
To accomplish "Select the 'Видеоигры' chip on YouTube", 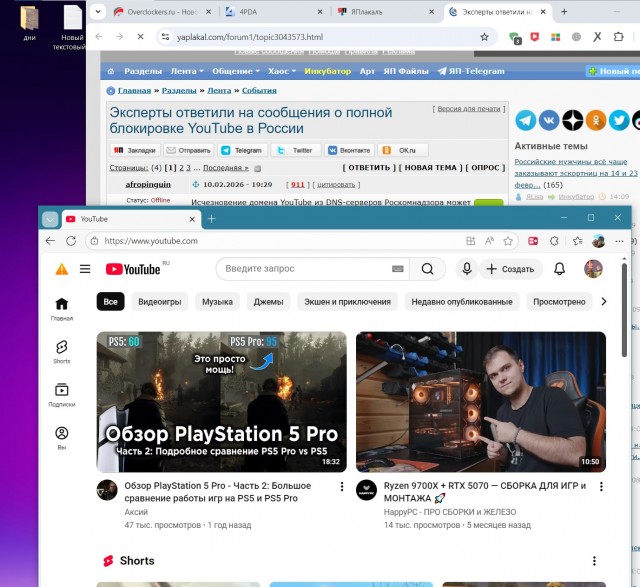I will 160,302.
